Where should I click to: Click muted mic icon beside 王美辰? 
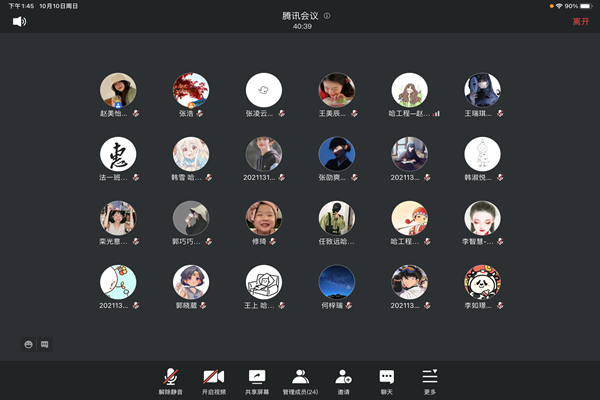[353, 114]
